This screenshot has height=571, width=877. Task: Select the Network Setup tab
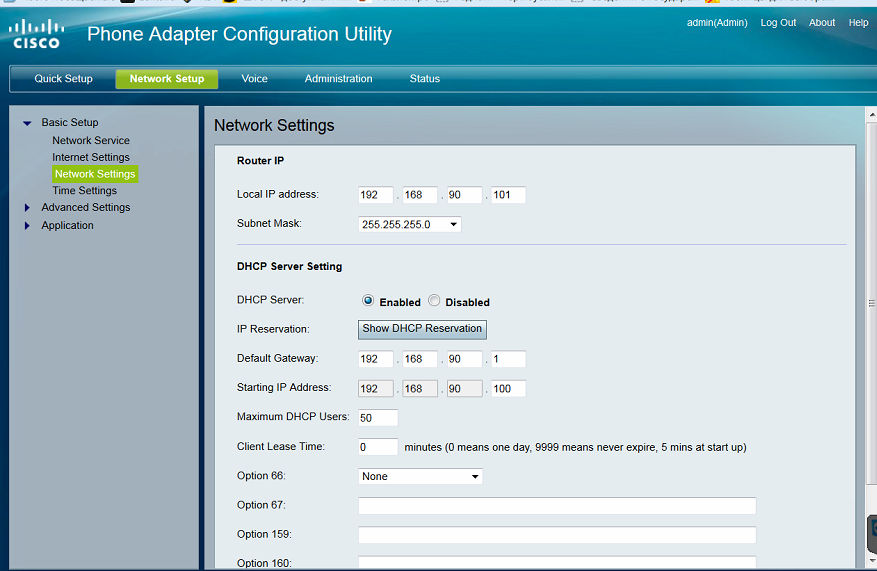click(x=167, y=79)
